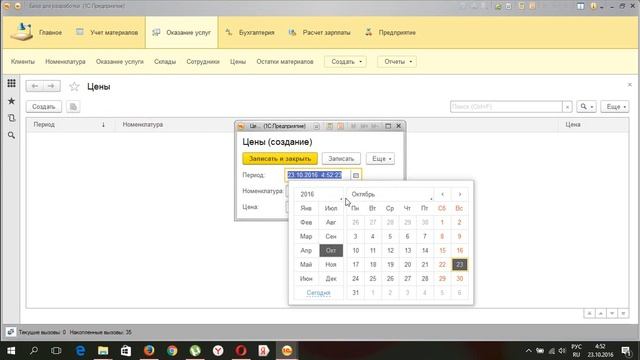Open Chrome from the taskbar
The image size is (640, 360).
click(172, 351)
